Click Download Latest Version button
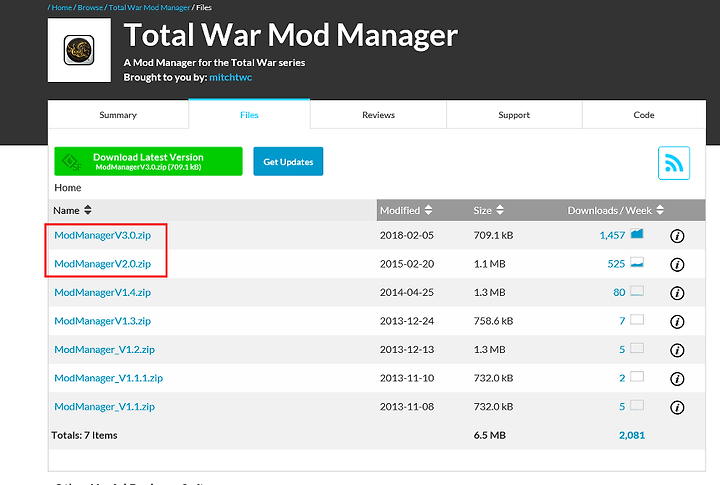 148,161
